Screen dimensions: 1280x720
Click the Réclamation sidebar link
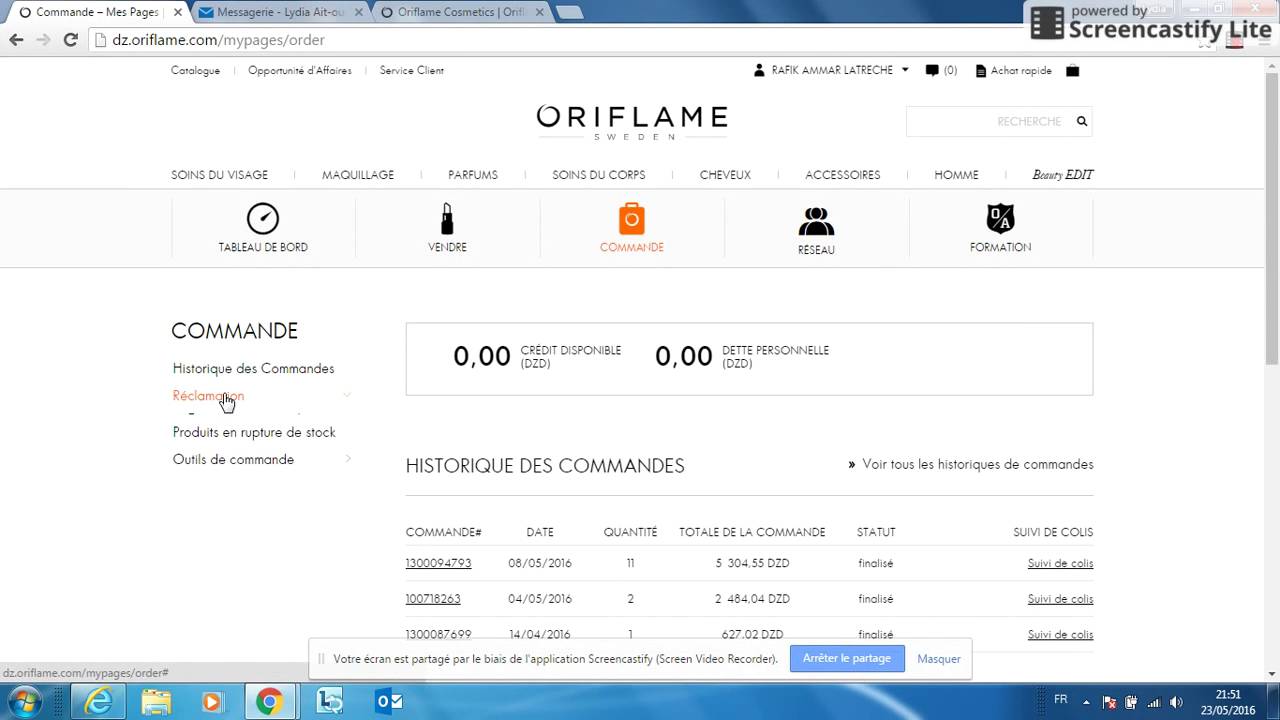click(208, 395)
